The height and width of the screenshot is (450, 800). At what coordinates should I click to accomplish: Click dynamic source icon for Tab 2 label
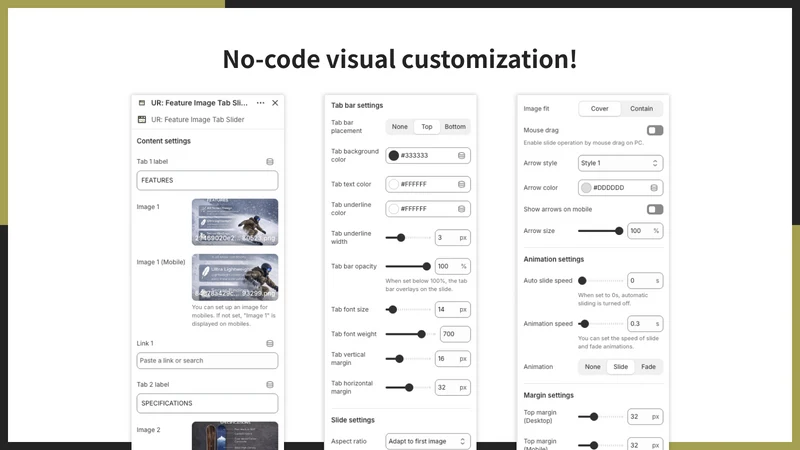pyautogui.click(x=270, y=385)
